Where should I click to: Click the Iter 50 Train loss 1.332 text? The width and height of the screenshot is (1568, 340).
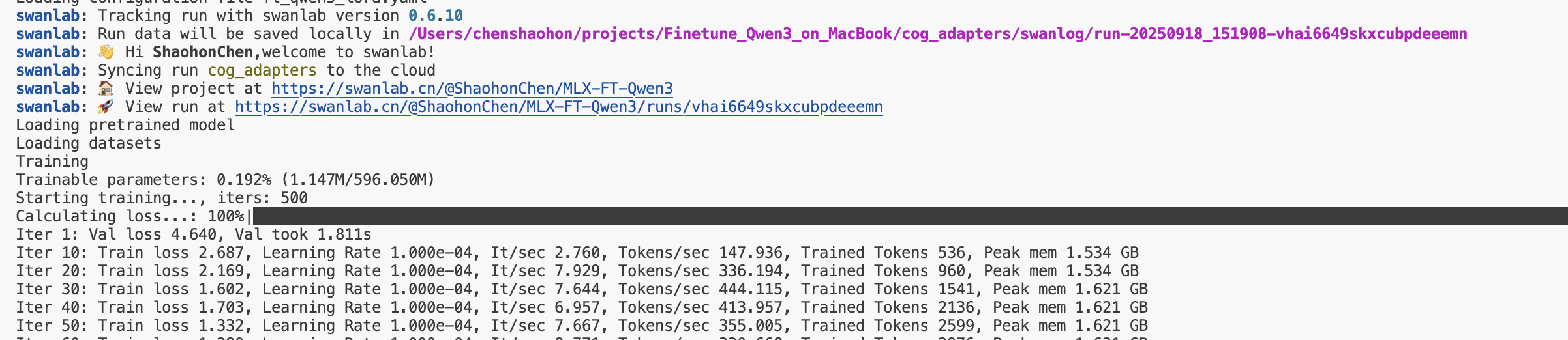[x=130, y=326]
